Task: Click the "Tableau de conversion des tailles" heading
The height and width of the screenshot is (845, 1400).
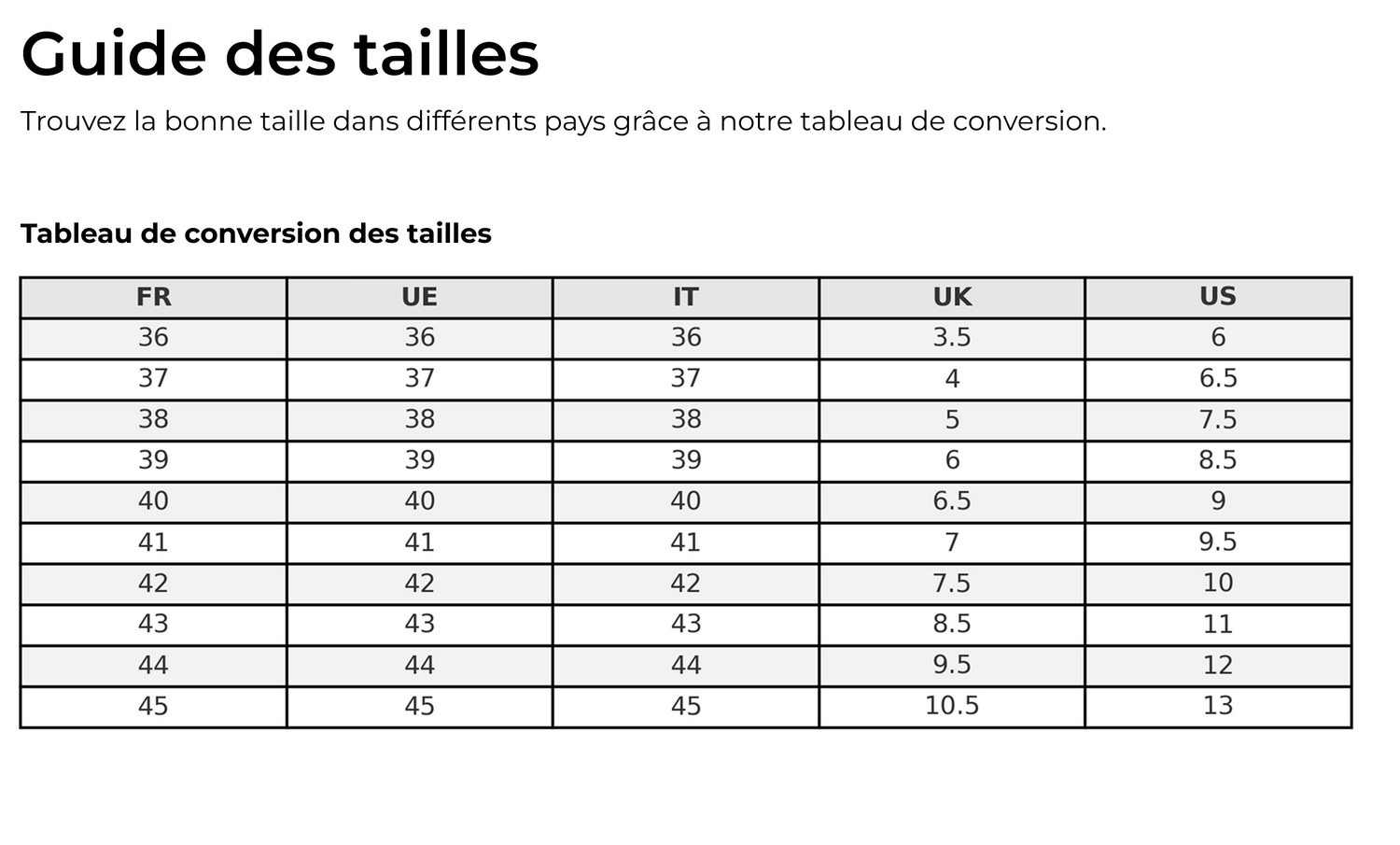Action: pyautogui.click(x=256, y=233)
